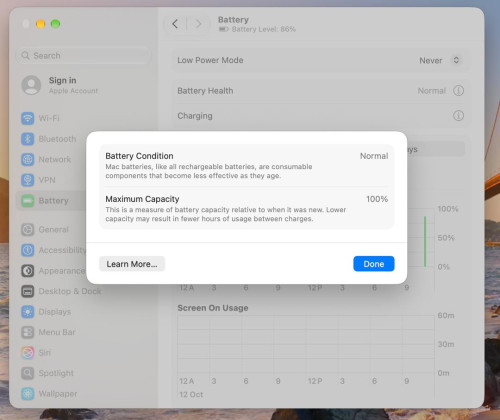Go back with the left chevron
500x420 pixels.
click(x=175, y=24)
